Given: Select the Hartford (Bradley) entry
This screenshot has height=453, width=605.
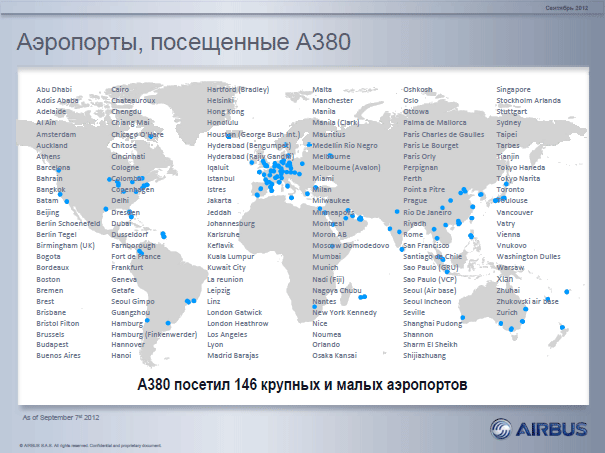Looking at the screenshot, I should tap(238, 89).
